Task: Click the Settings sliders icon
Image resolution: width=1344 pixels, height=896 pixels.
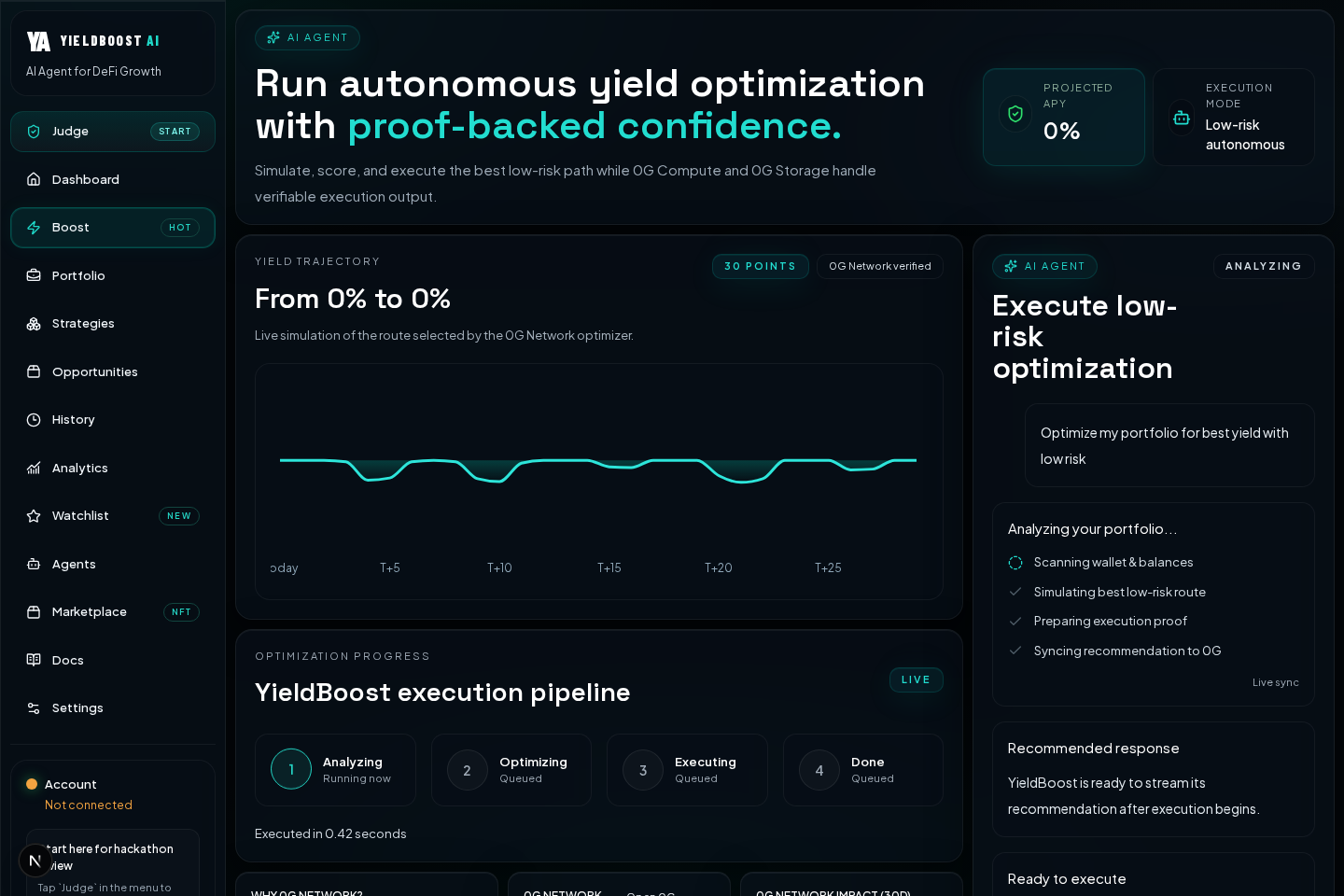Action: point(34,708)
